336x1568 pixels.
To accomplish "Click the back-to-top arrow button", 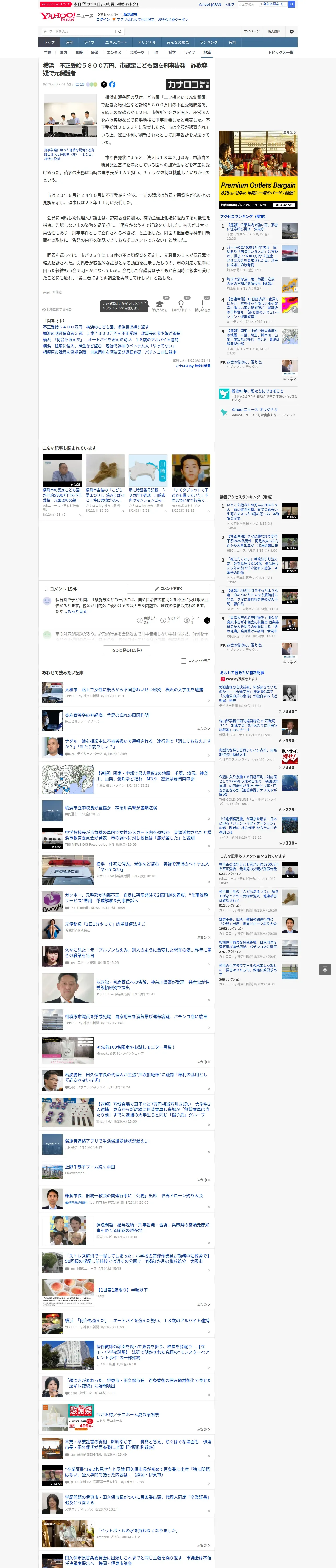I will (x=325, y=969).
